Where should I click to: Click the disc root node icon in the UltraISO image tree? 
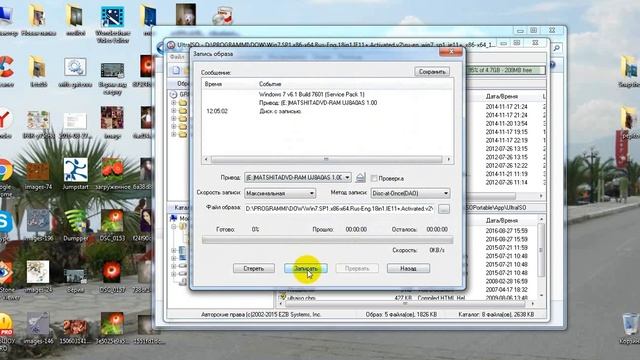[173, 94]
